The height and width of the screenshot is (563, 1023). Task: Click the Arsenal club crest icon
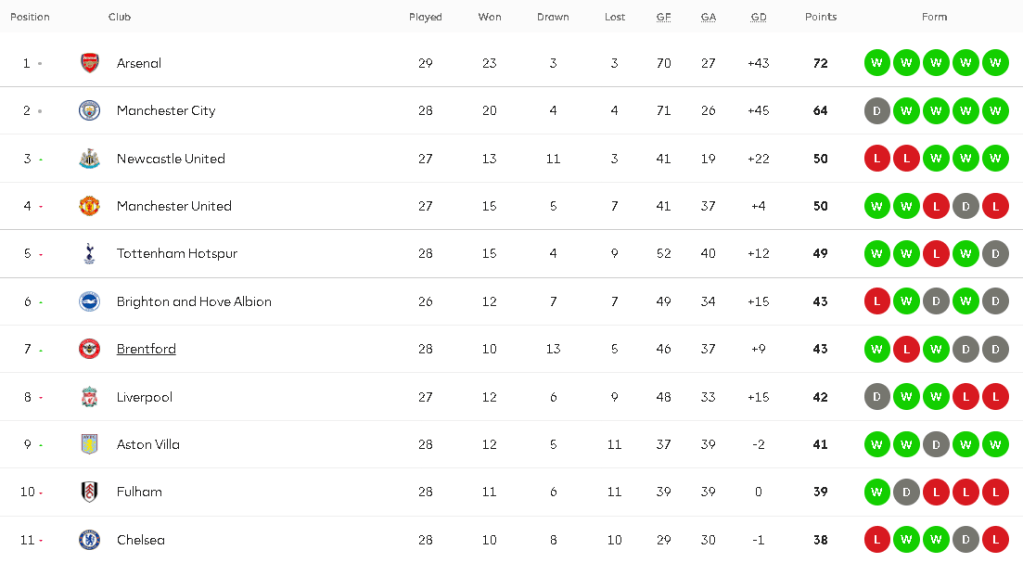point(90,63)
